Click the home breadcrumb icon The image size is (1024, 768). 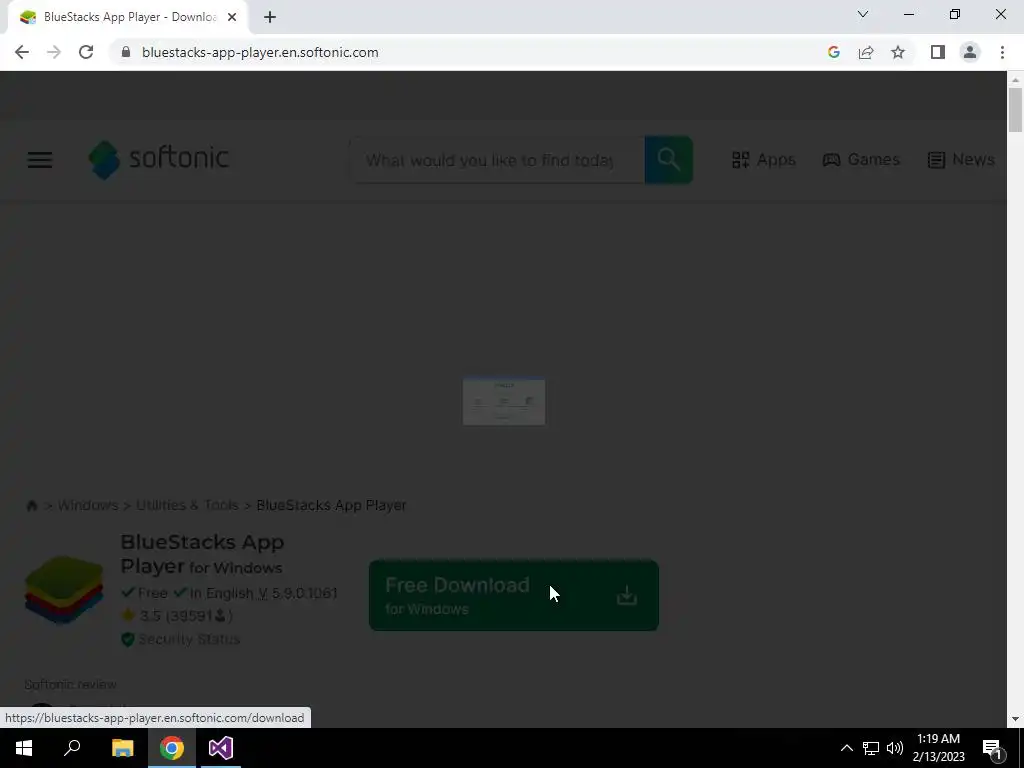(31, 505)
